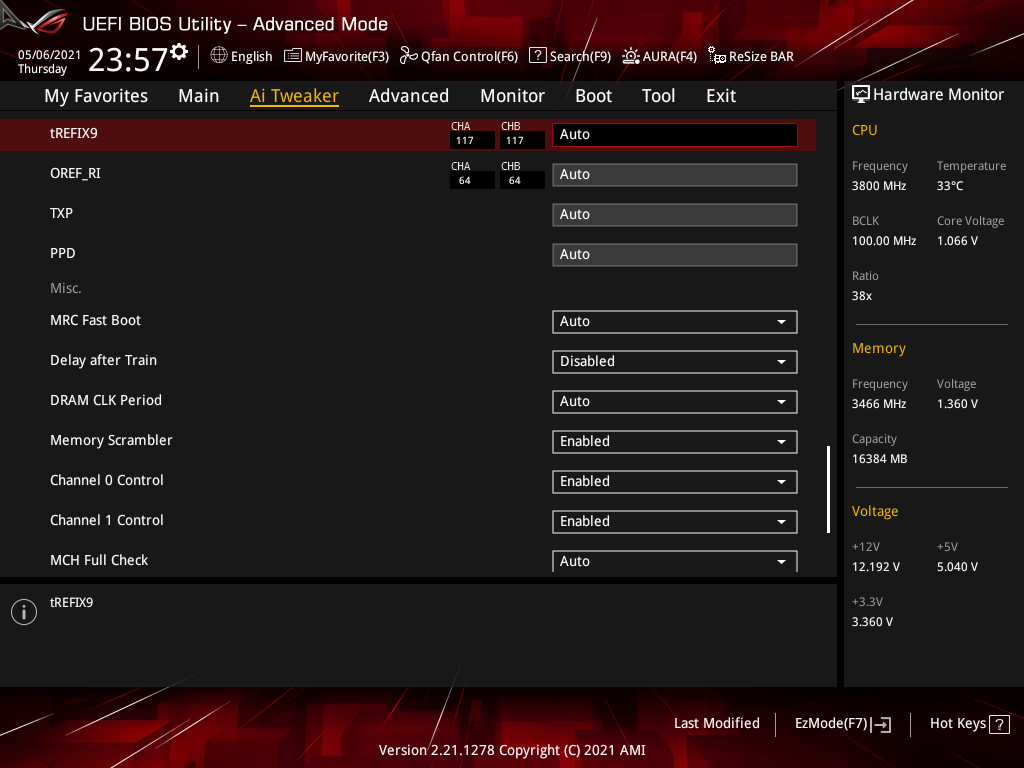Click tREFIX9 CHB value 117

pos(522,140)
